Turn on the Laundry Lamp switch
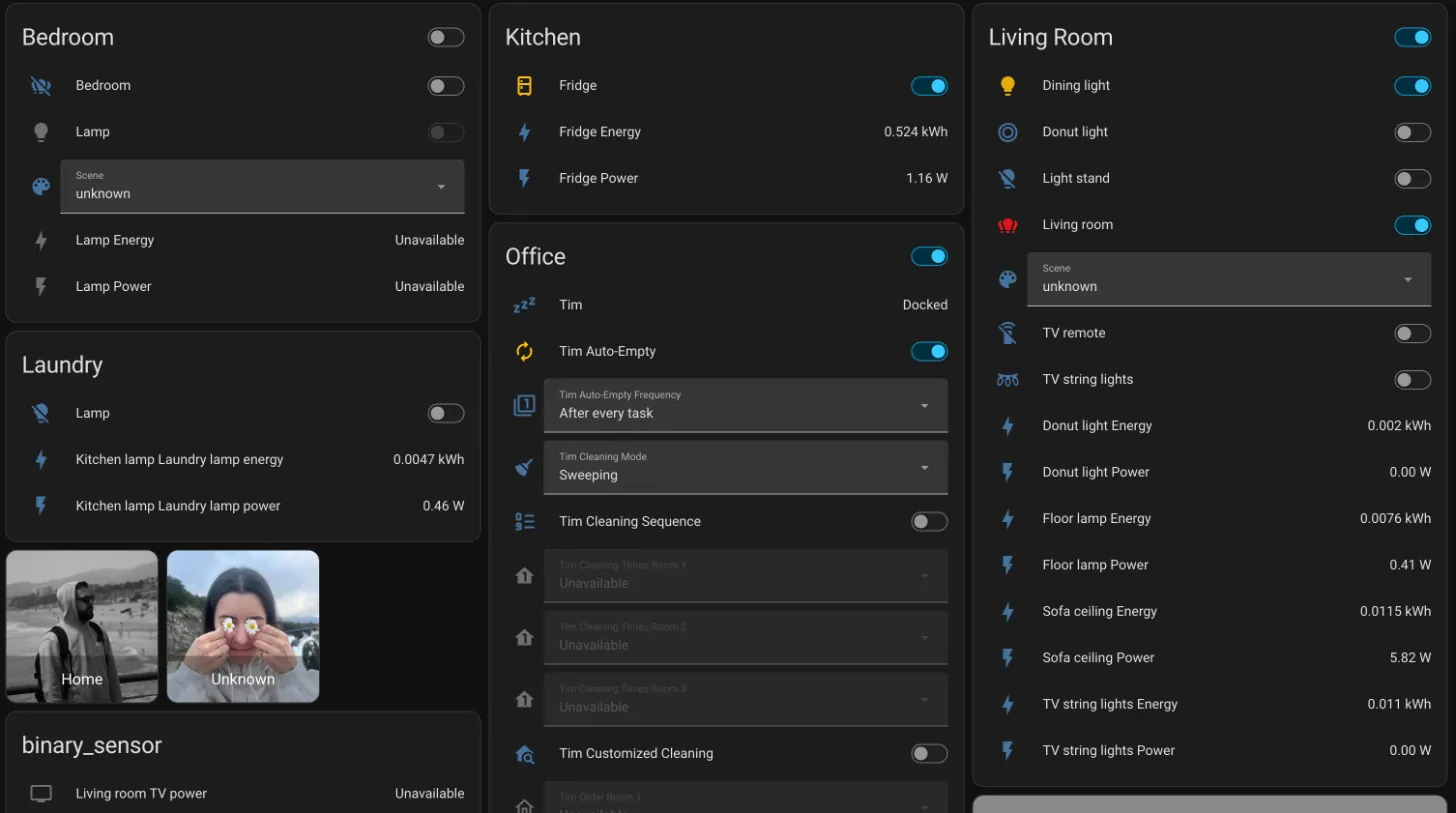This screenshot has width=1456, height=813. [446, 413]
